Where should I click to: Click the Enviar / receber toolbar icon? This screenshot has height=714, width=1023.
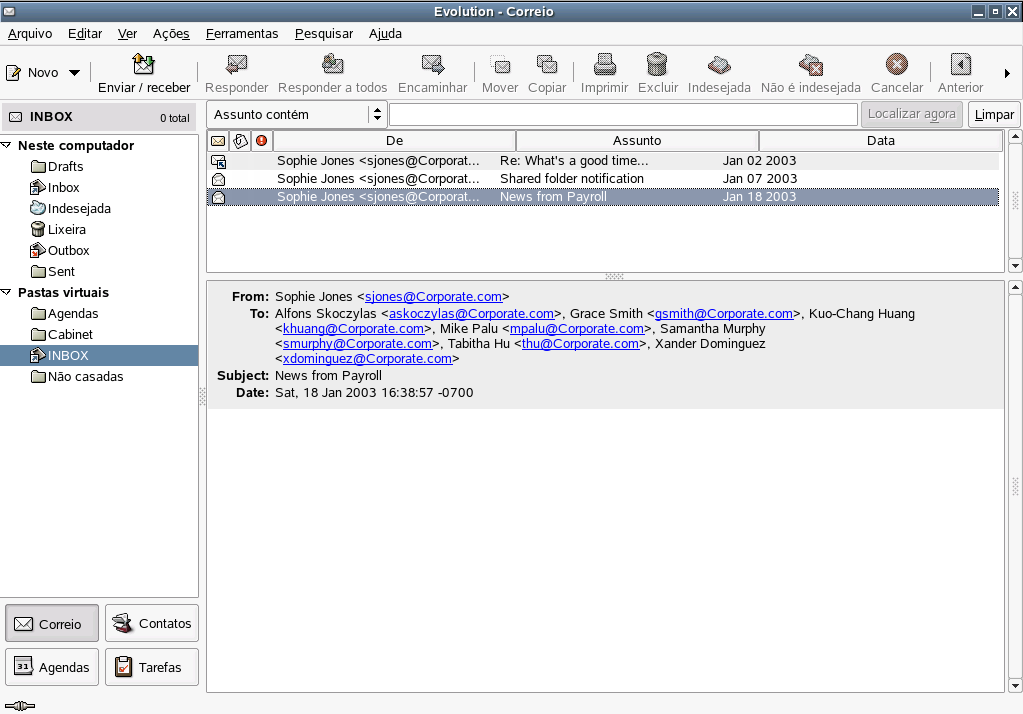point(143,65)
